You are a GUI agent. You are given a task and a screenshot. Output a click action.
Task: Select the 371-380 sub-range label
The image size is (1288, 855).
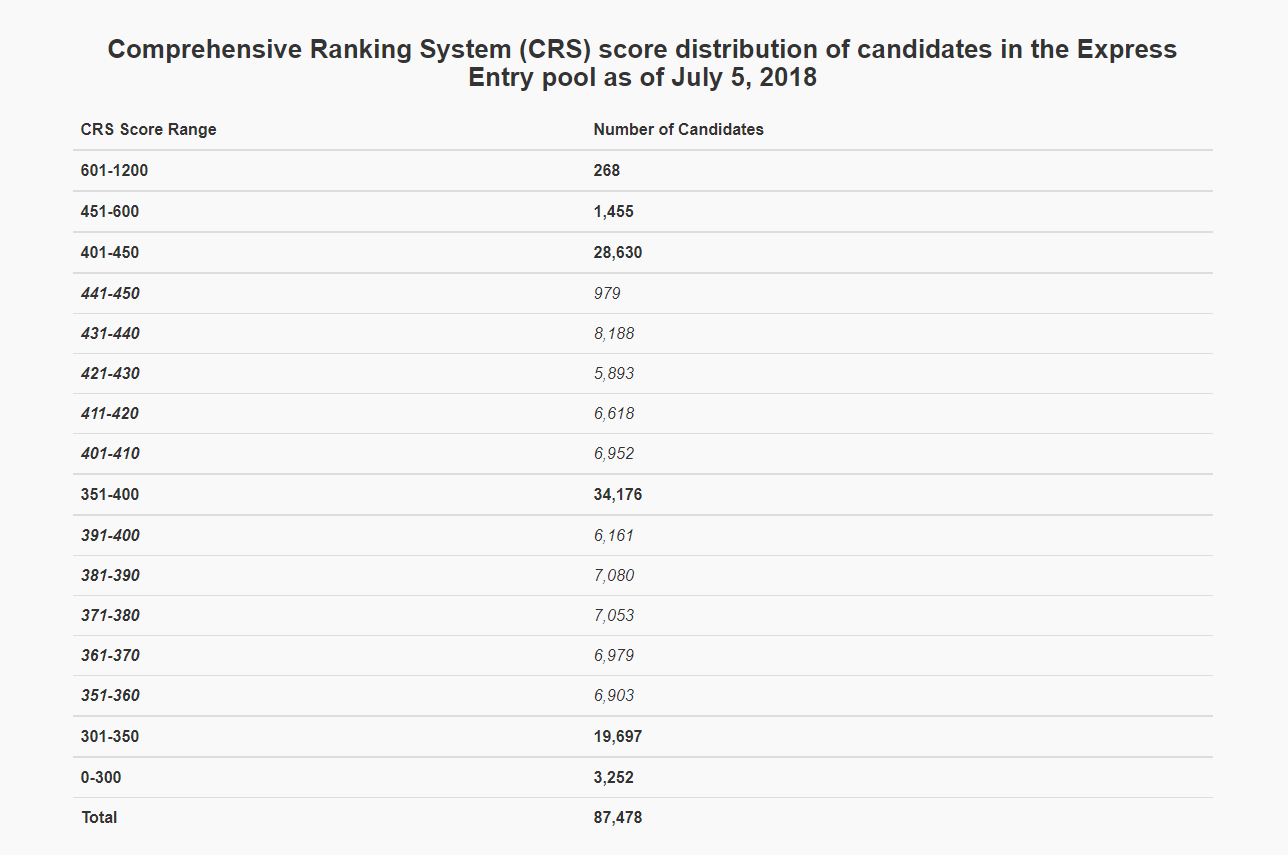pyautogui.click(x=110, y=616)
